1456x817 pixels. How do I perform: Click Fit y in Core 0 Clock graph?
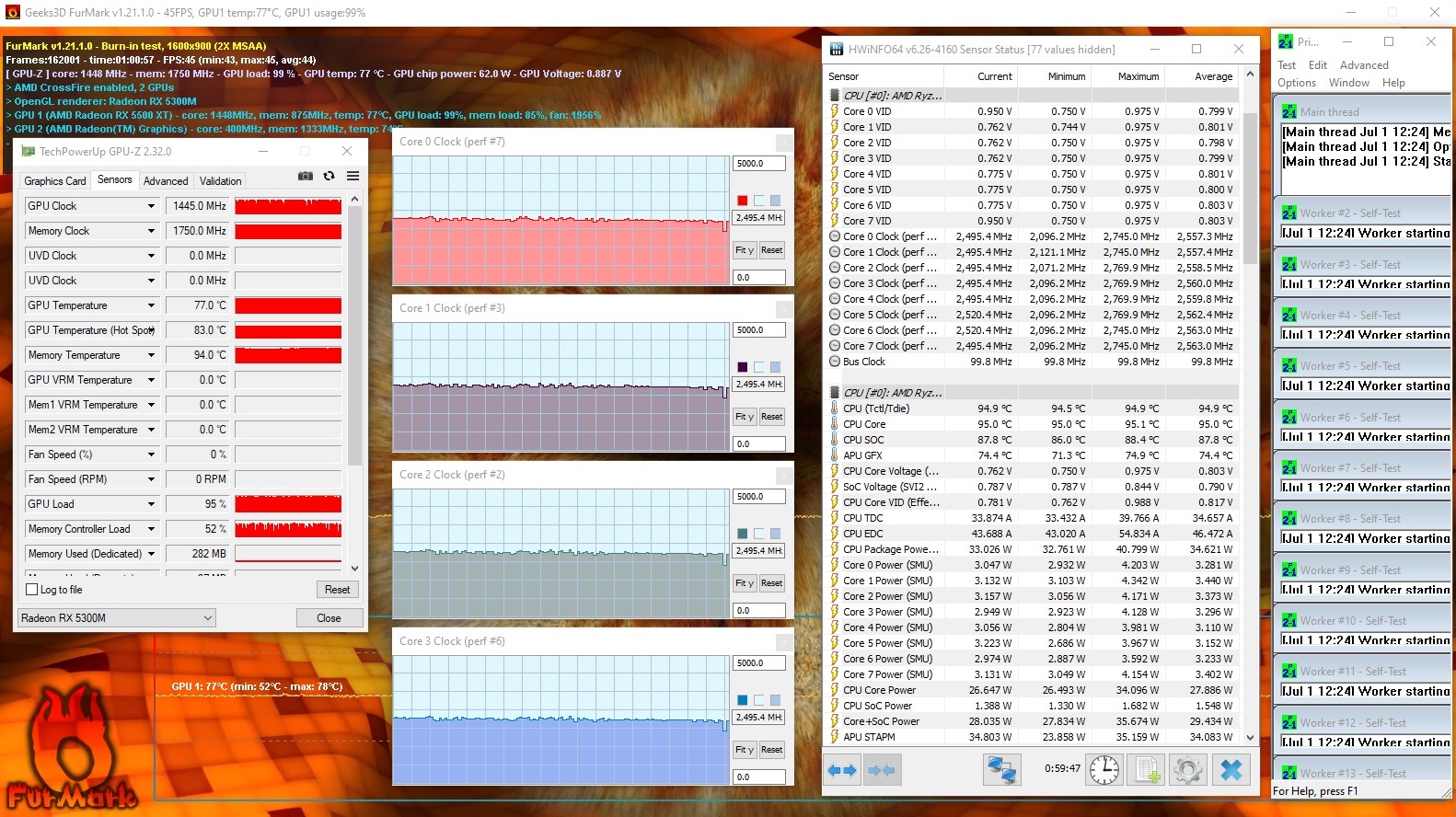pos(745,250)
